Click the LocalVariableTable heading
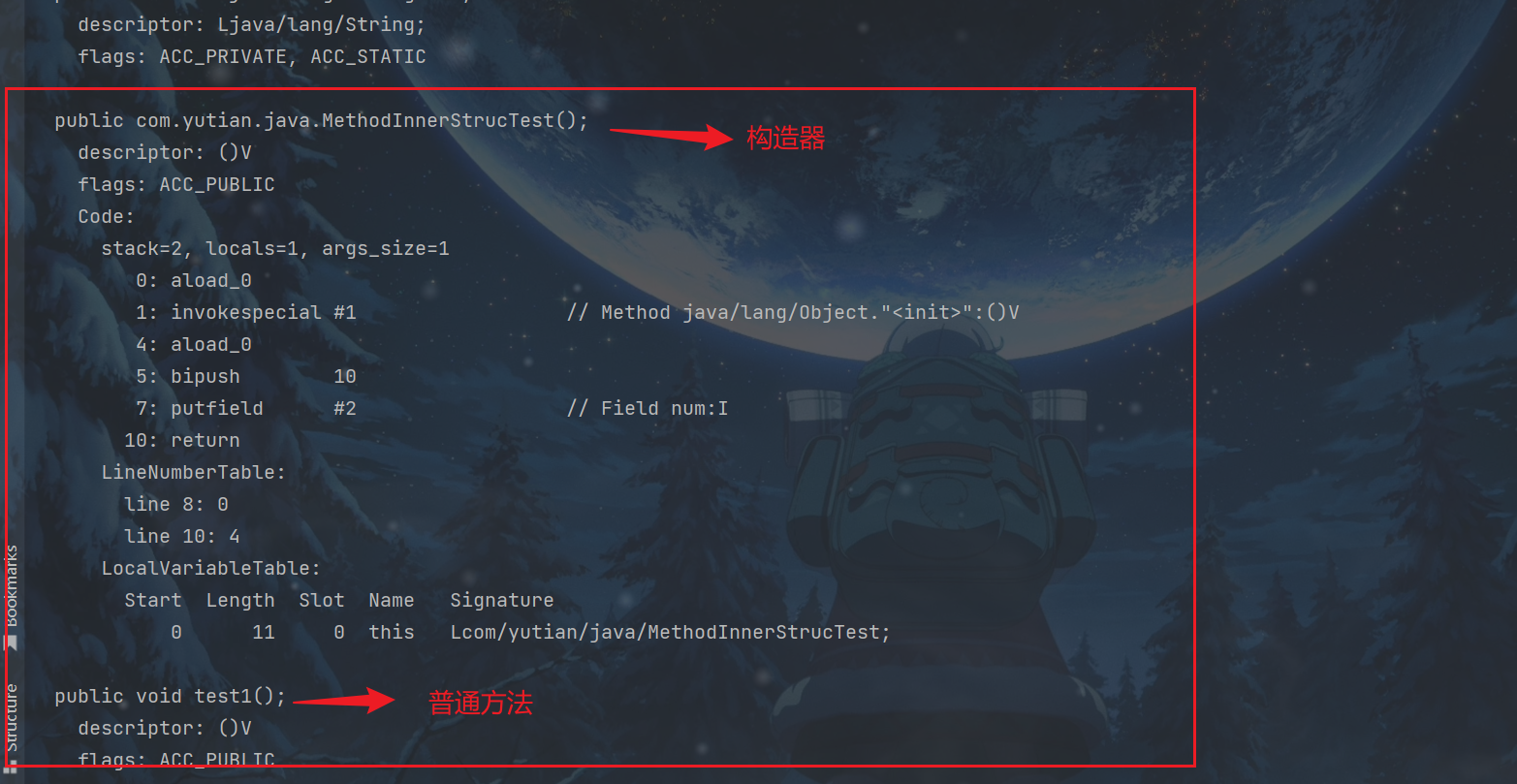1517x784 pixels. (x=211, y=568)
